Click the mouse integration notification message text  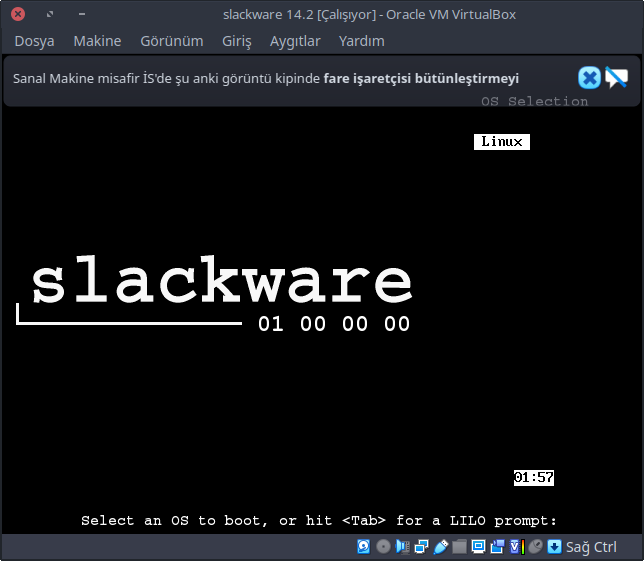266,78
